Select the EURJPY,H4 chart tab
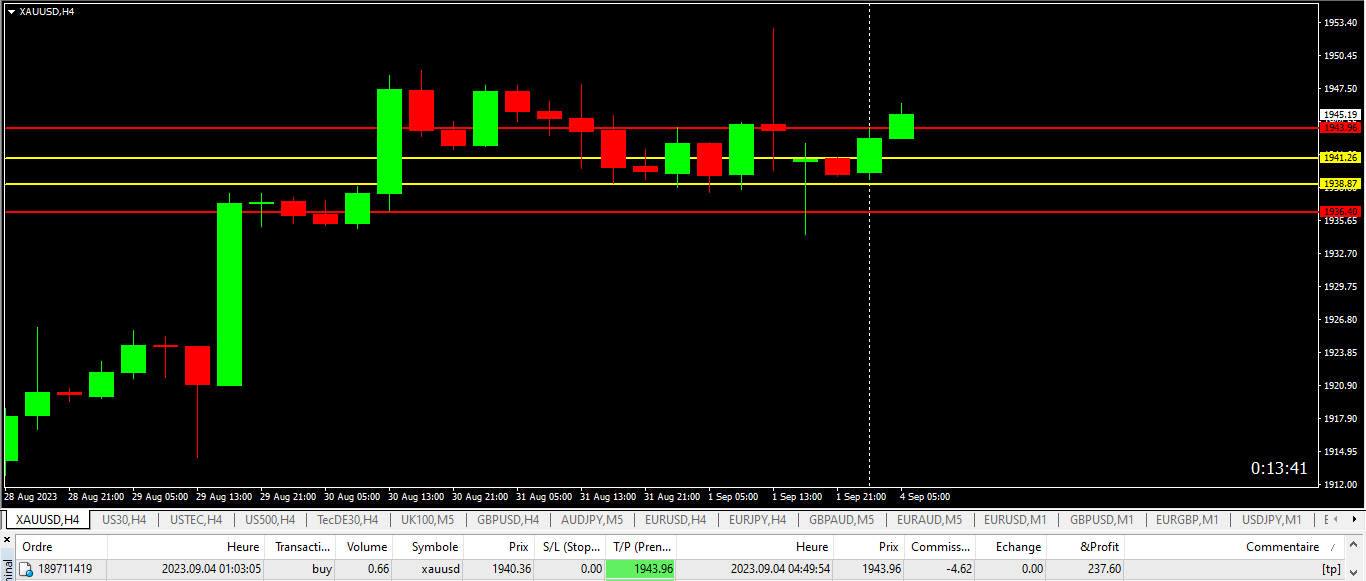Image resolution: width=1366 pixels, height=581 pixels. pyautogui.click(x=757, y=520)
